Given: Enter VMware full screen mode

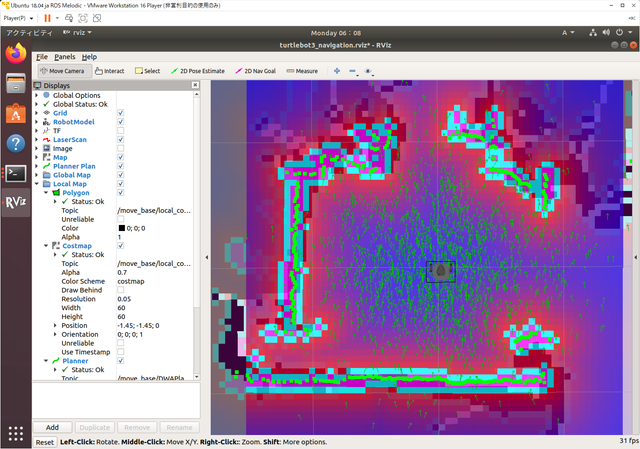Looking at the screenshot, I should pyautogui.click(x=83, y=18).
